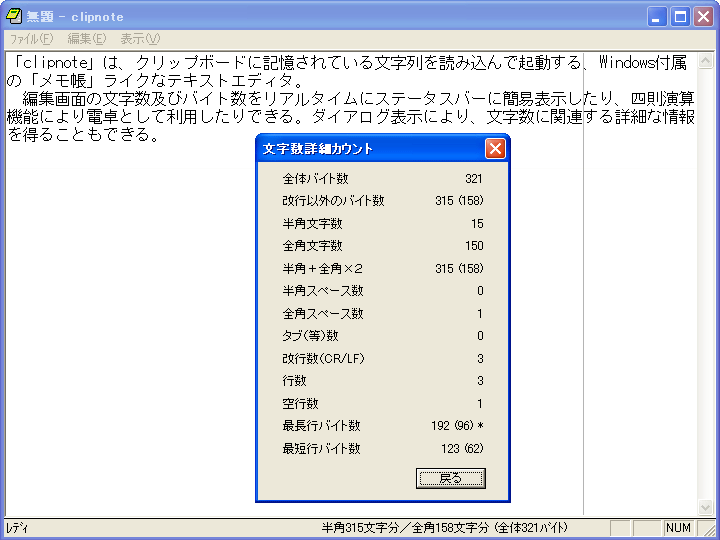Click the タブ(等)数 label
The image size is (720, 540).
(310, 336)
